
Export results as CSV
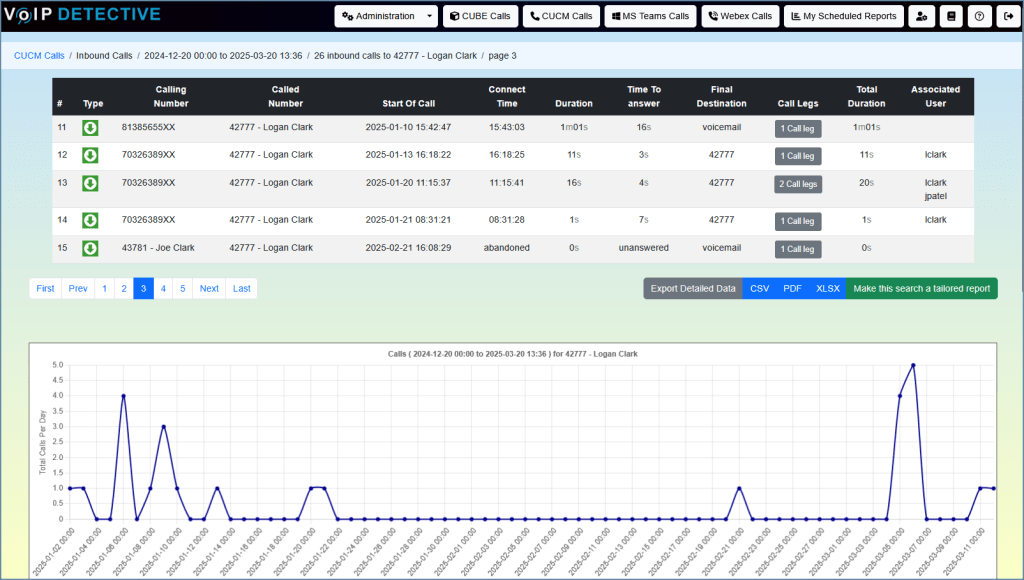[760, 289]
